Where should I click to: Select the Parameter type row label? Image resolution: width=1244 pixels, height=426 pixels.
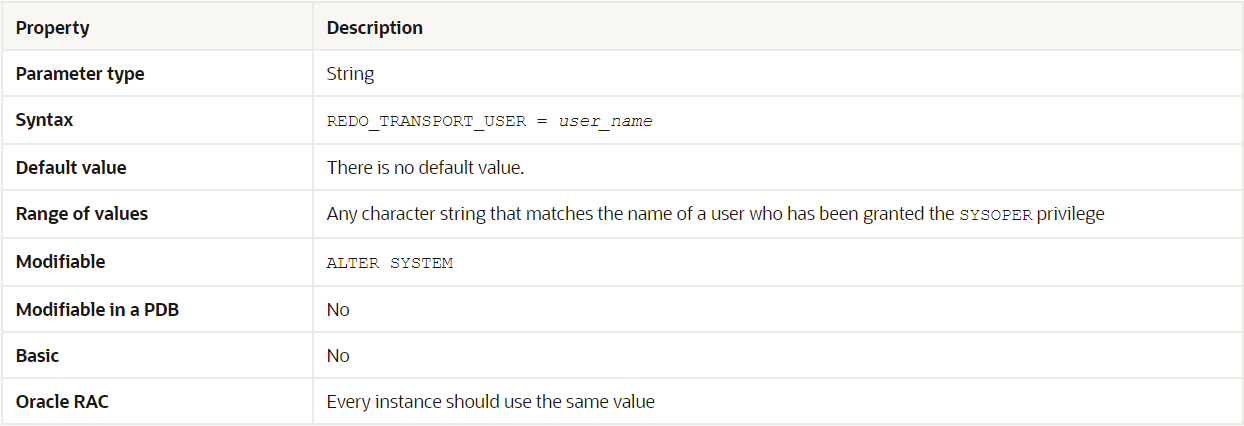(80, 74)
